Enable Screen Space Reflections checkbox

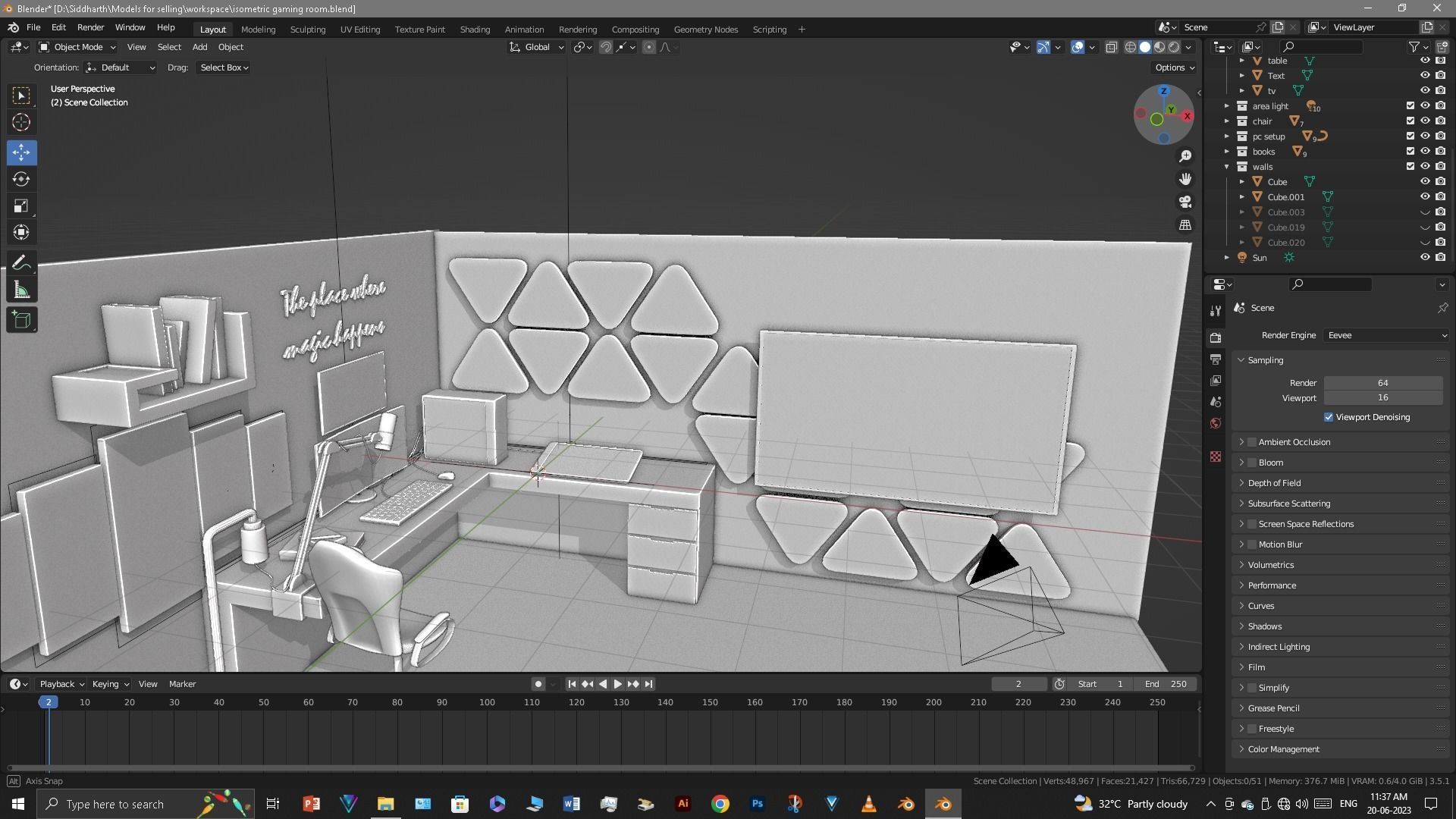[1252, 524]
